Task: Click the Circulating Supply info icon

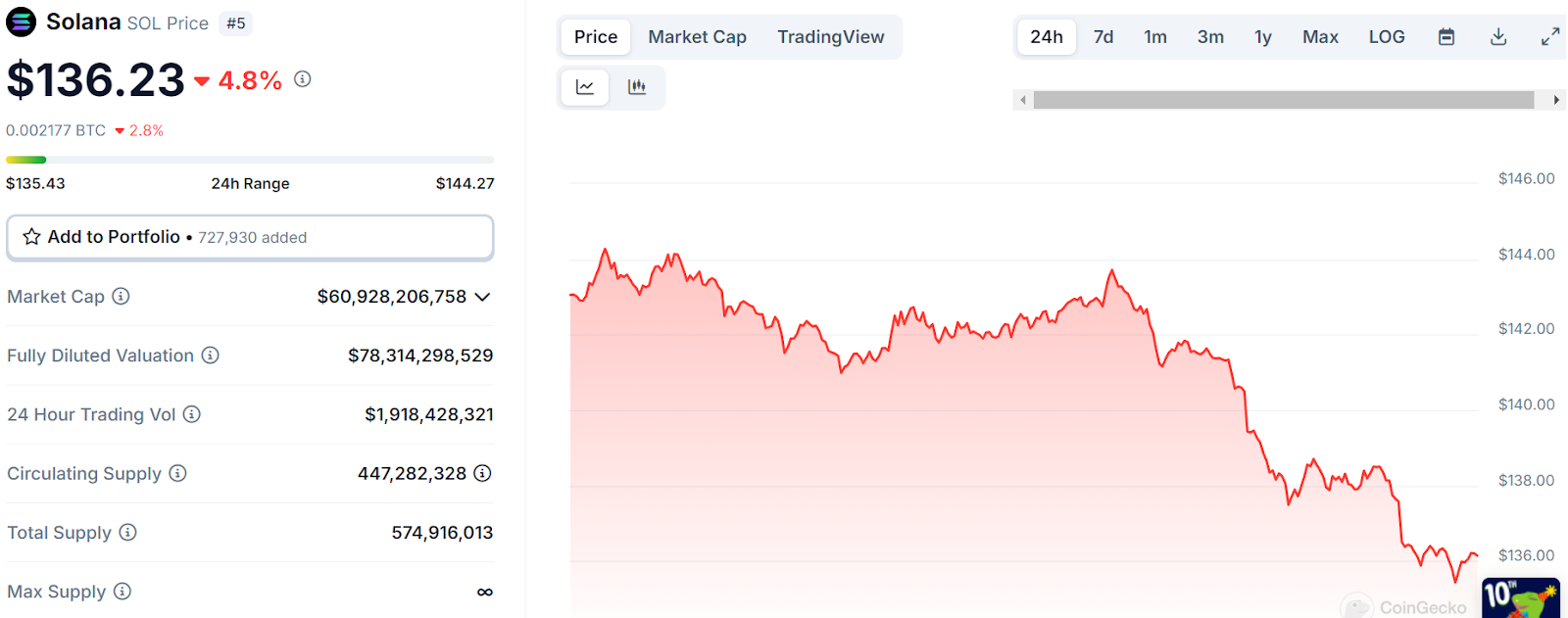Action: click(177, 473)
